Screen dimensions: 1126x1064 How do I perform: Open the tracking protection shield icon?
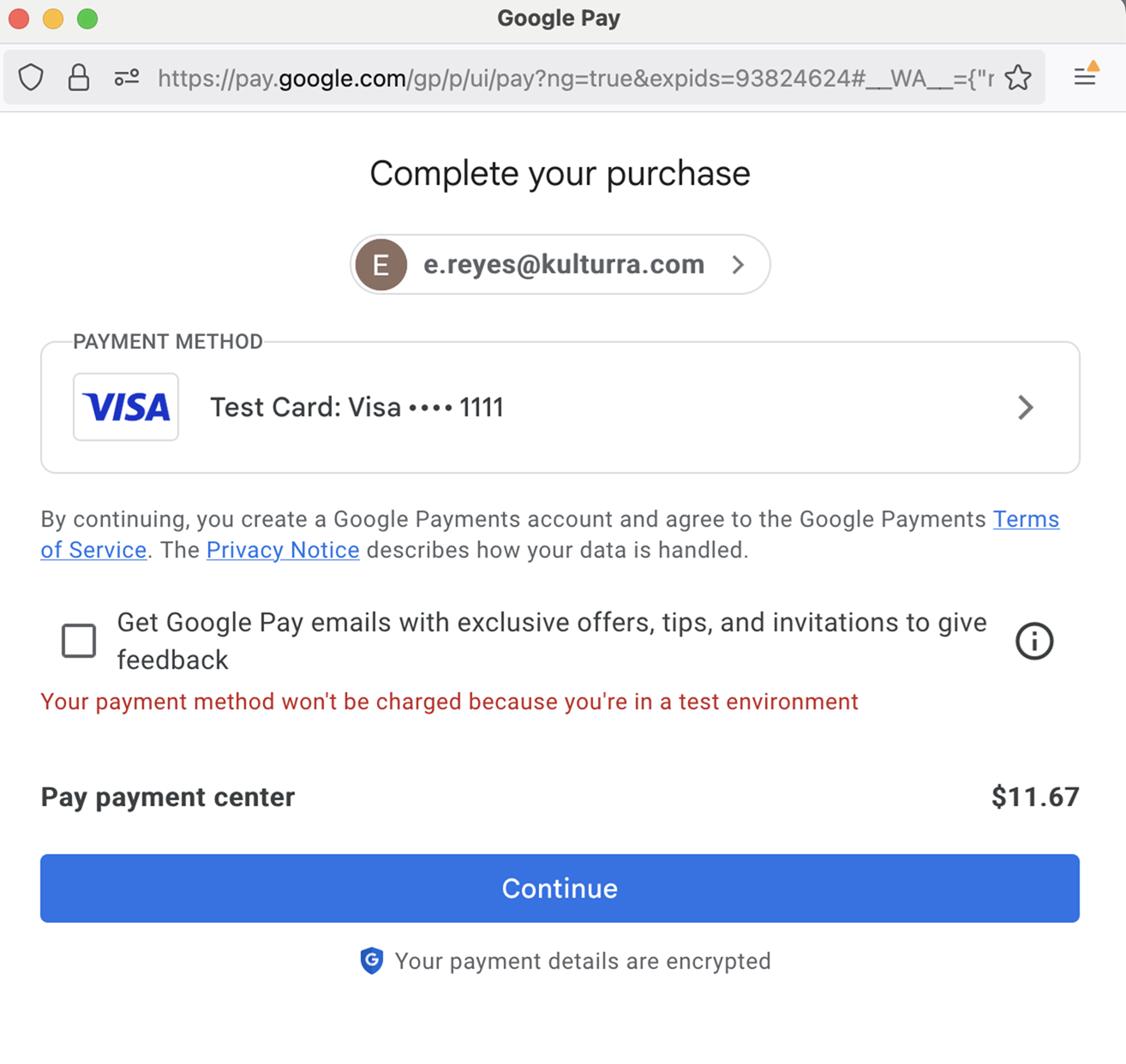[31, 77]
